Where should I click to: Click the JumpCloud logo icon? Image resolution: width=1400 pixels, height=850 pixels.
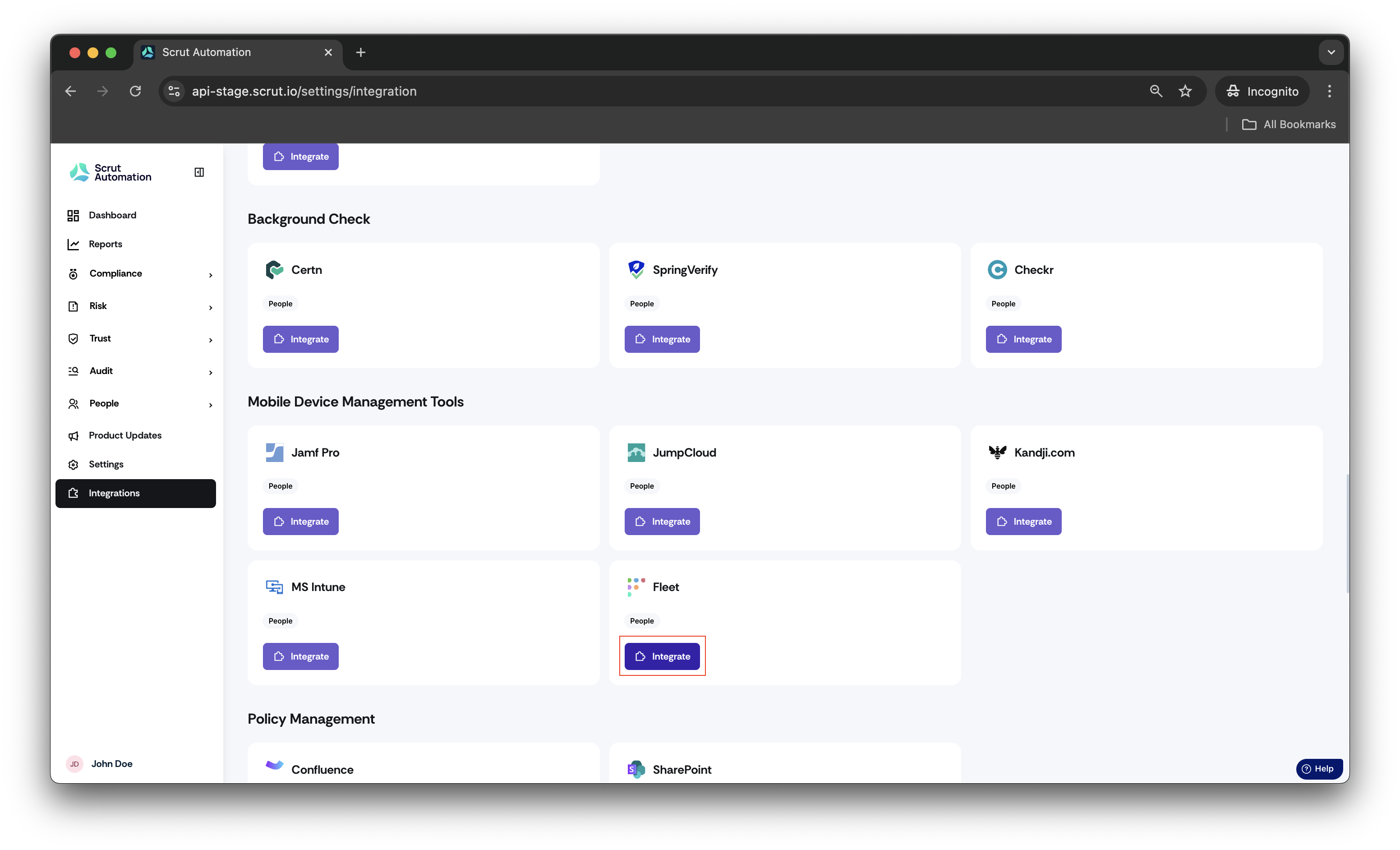point(636,452)
